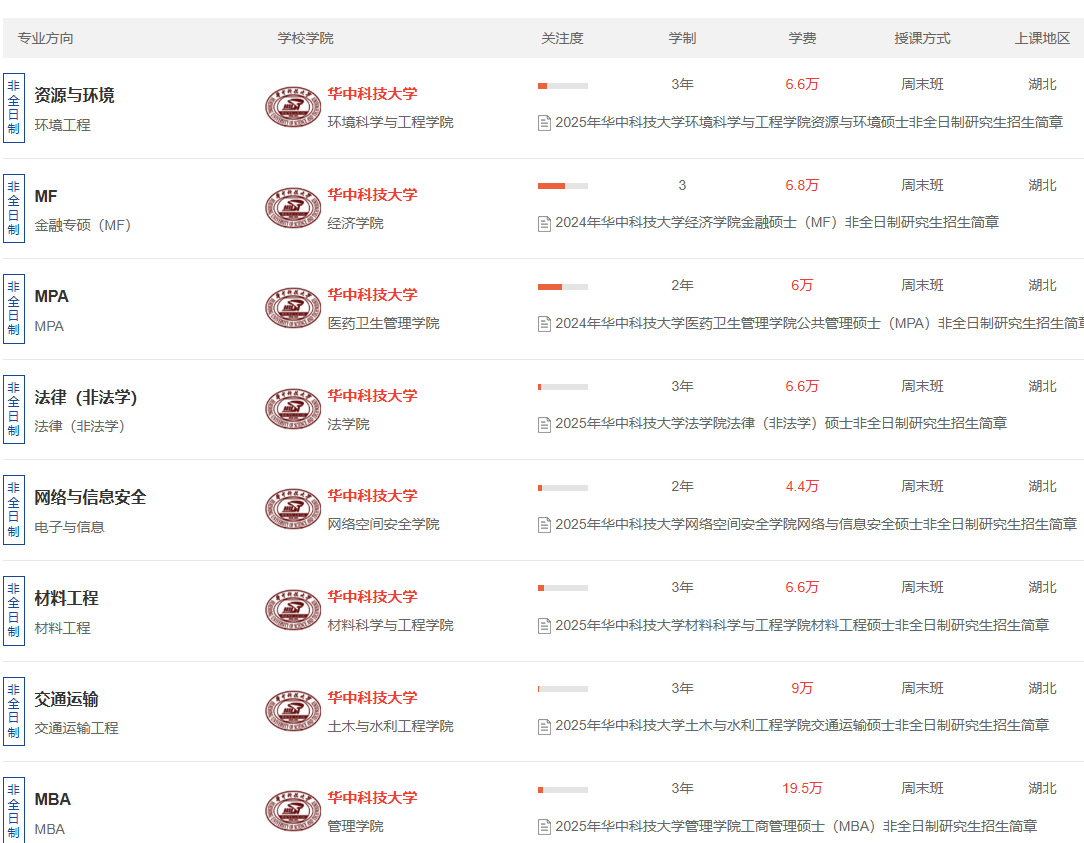
Task: Click the 6.8万 tuition value
Action: 802,185
